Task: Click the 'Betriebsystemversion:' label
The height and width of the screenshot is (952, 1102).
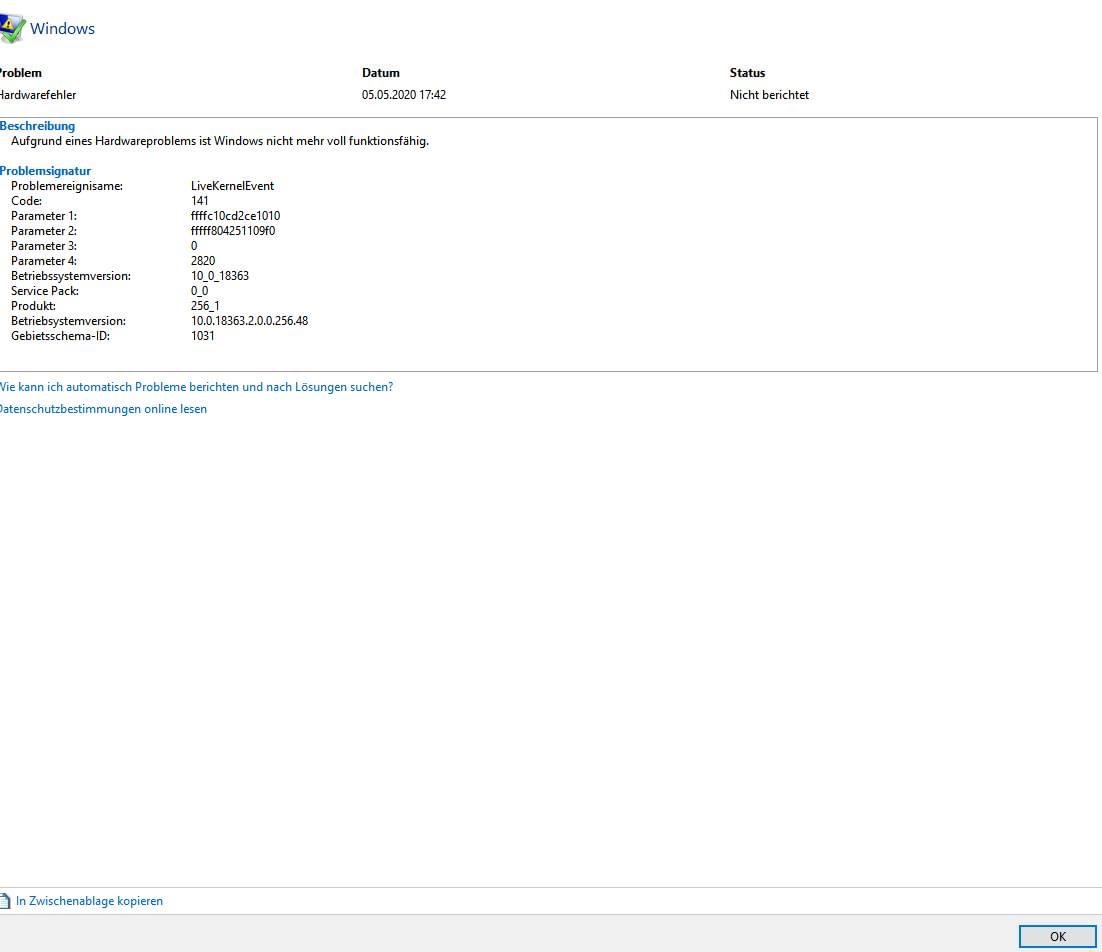Action: tap(68, 321)
